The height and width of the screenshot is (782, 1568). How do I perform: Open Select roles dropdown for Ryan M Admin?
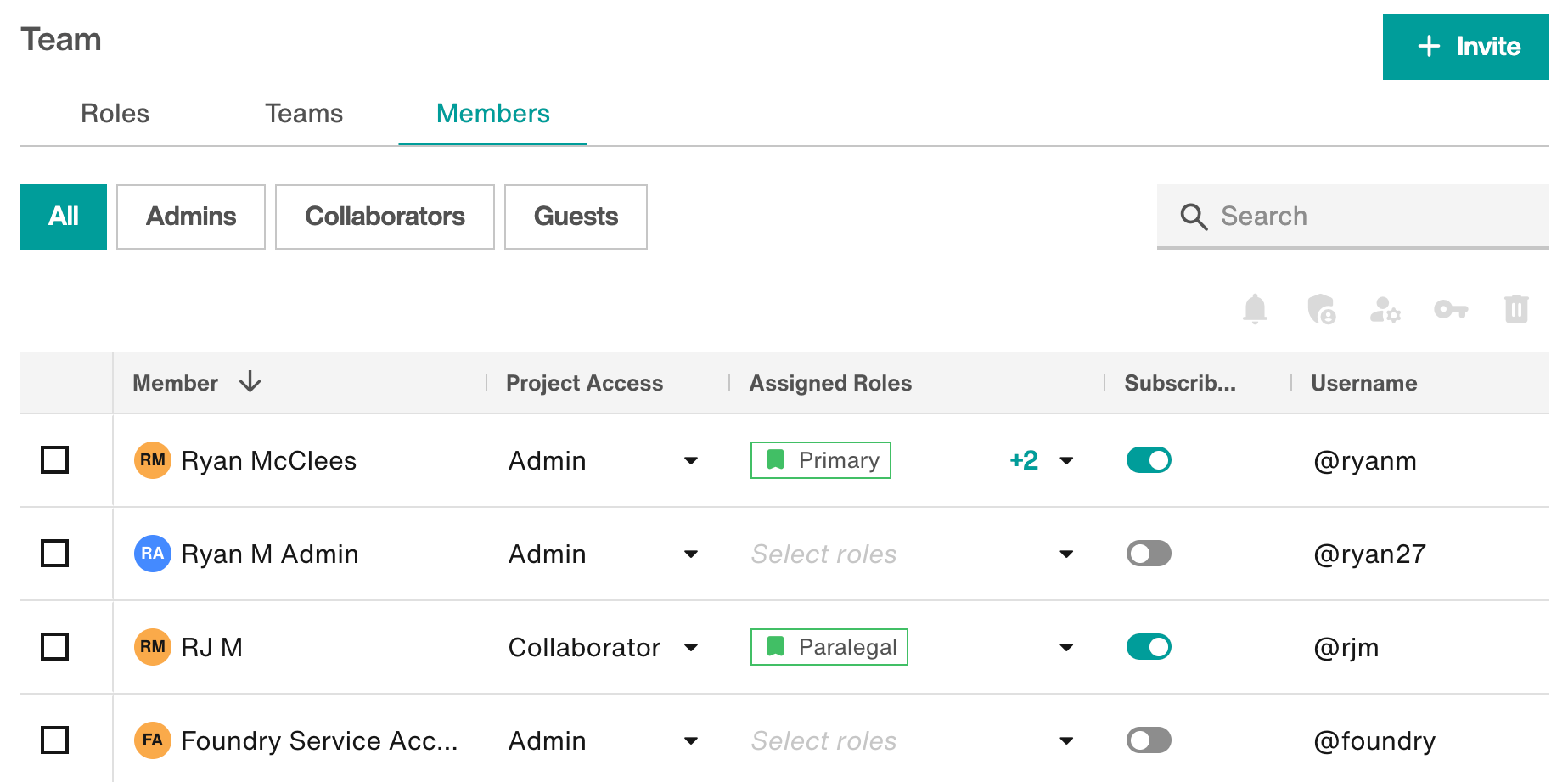tap(1066, 554)
